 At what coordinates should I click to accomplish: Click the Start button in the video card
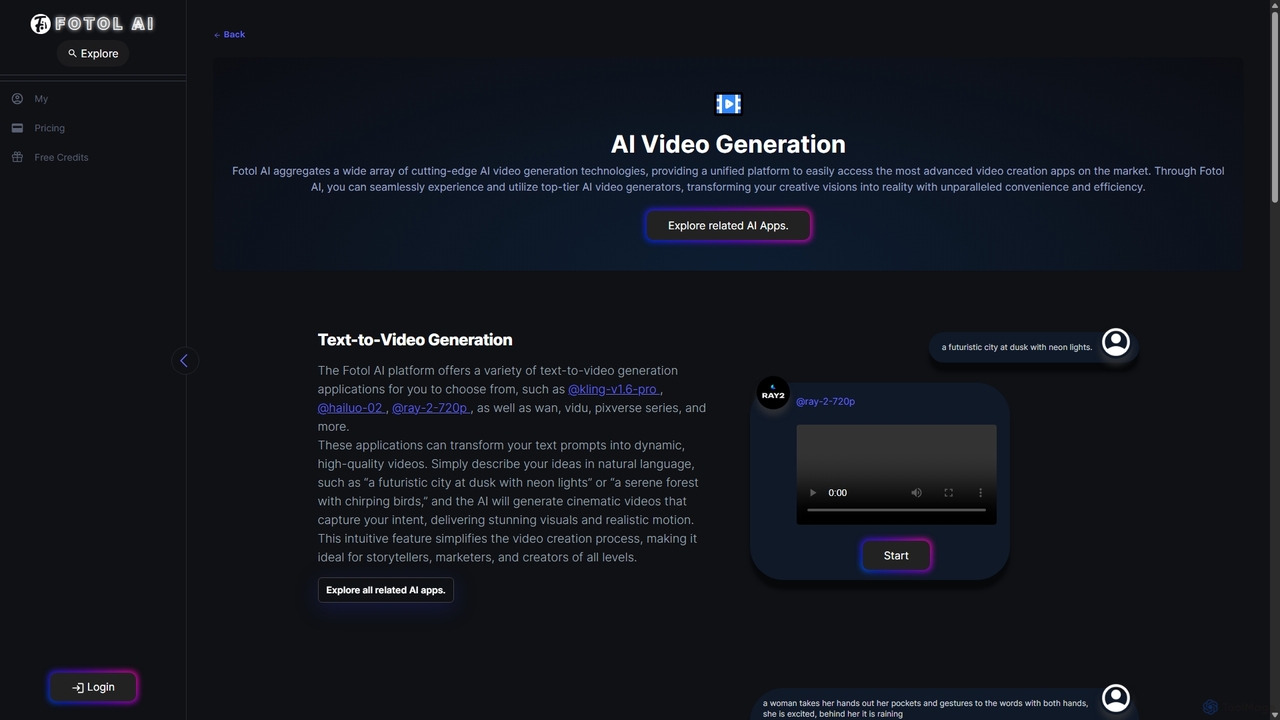coord(896,556)
